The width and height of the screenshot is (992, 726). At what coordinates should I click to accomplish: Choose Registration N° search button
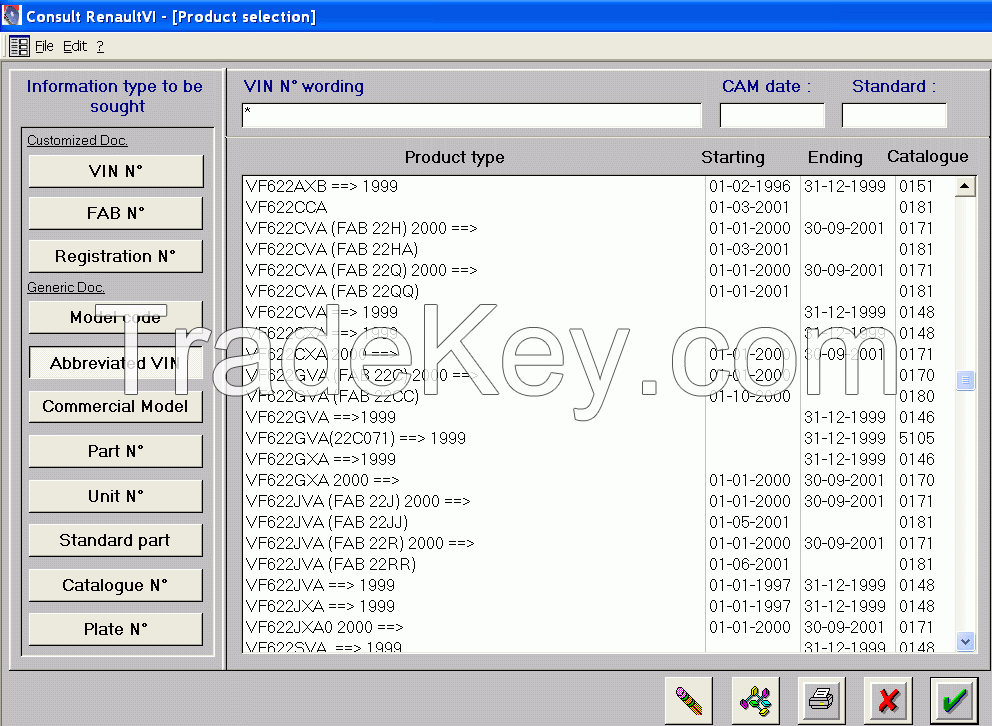[116, 256]
